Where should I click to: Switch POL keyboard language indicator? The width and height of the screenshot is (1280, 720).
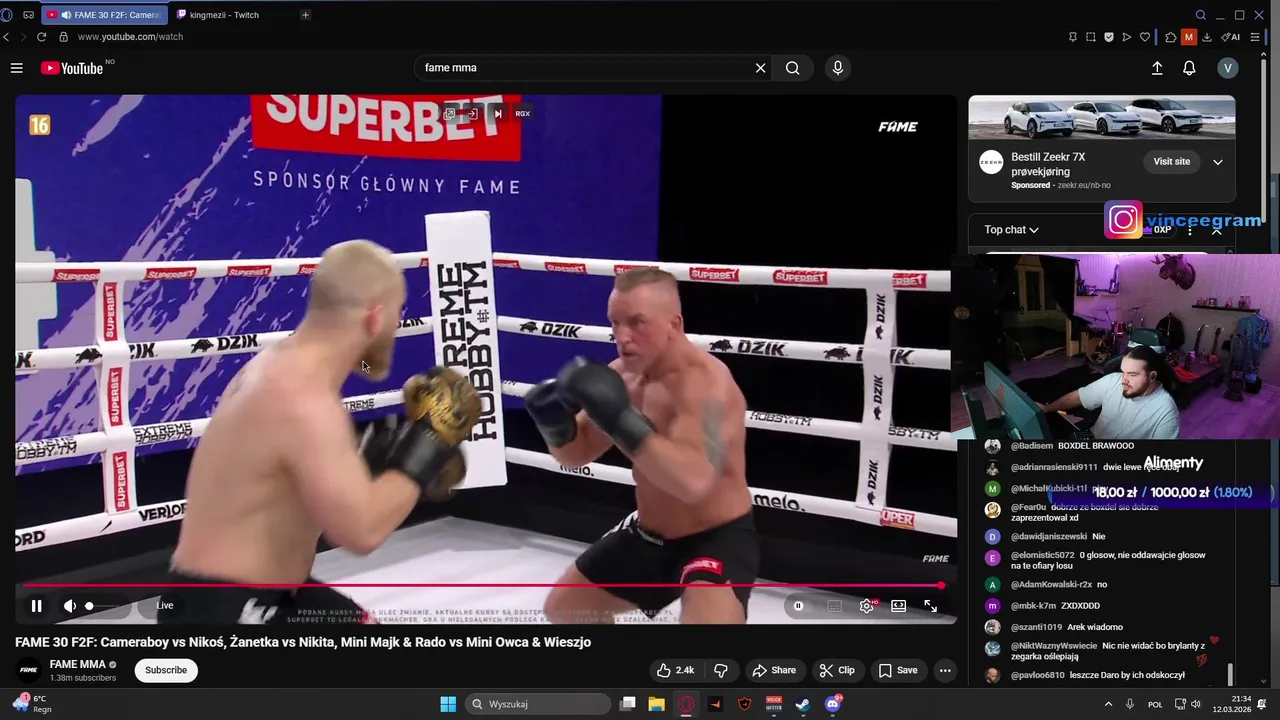(x=1155, y=704)
